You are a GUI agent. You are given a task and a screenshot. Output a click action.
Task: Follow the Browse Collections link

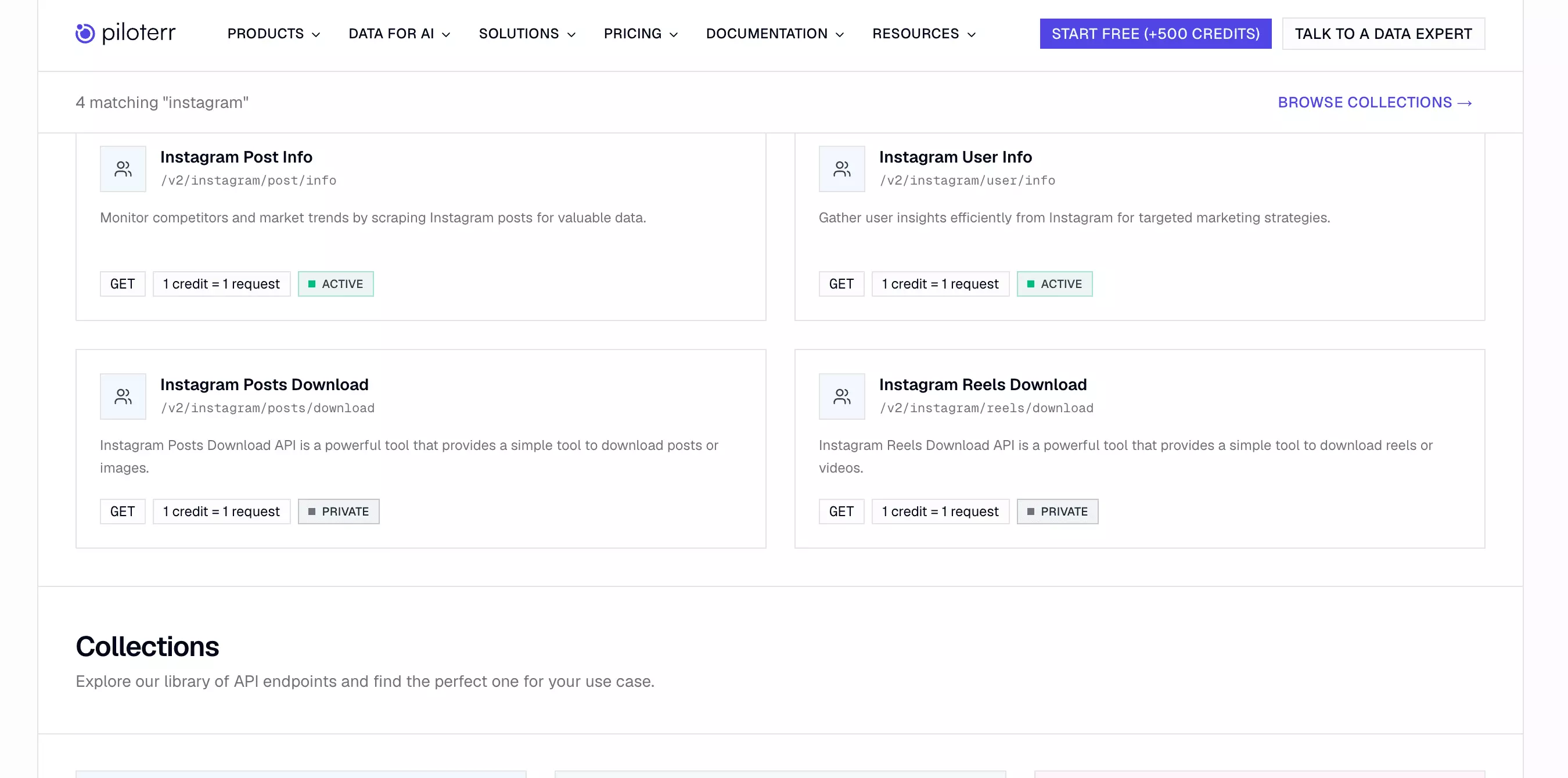[1375, 102]
